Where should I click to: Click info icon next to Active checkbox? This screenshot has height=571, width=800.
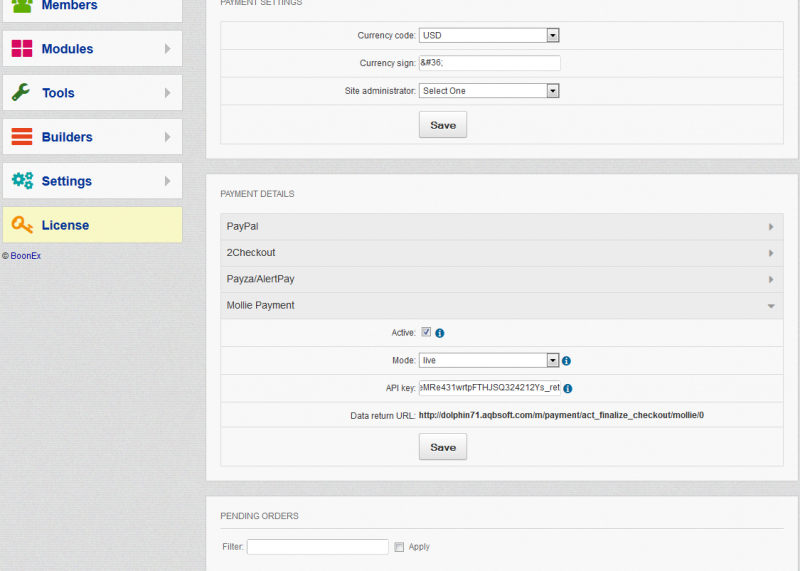coord(440,333)
